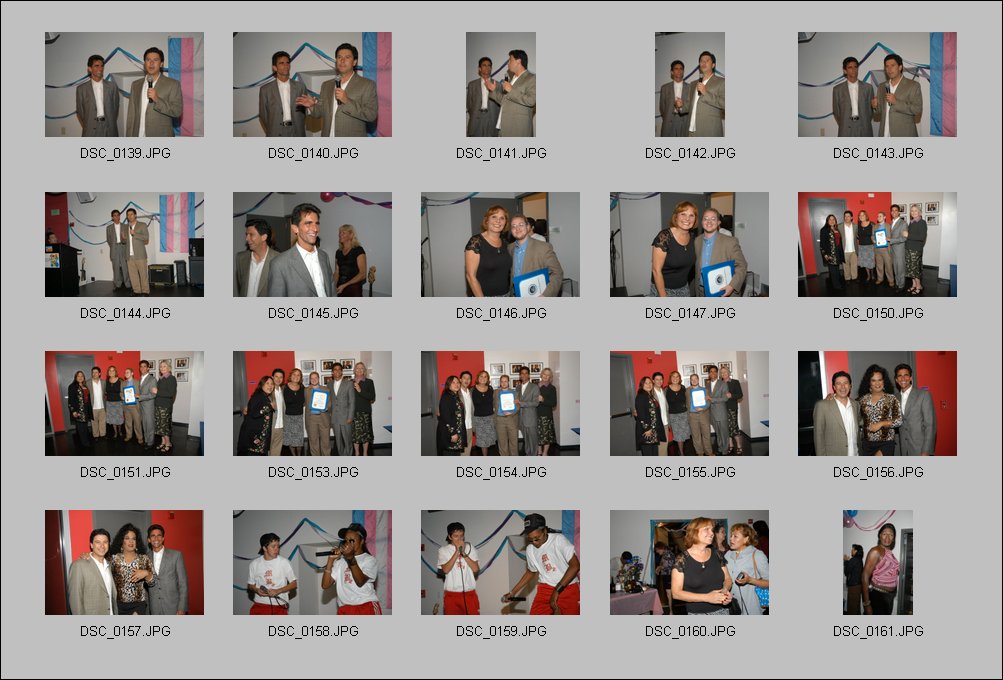Select the label DSC_0150.JPG
This screenshot has height=680, width=1003.
(878, 313)
